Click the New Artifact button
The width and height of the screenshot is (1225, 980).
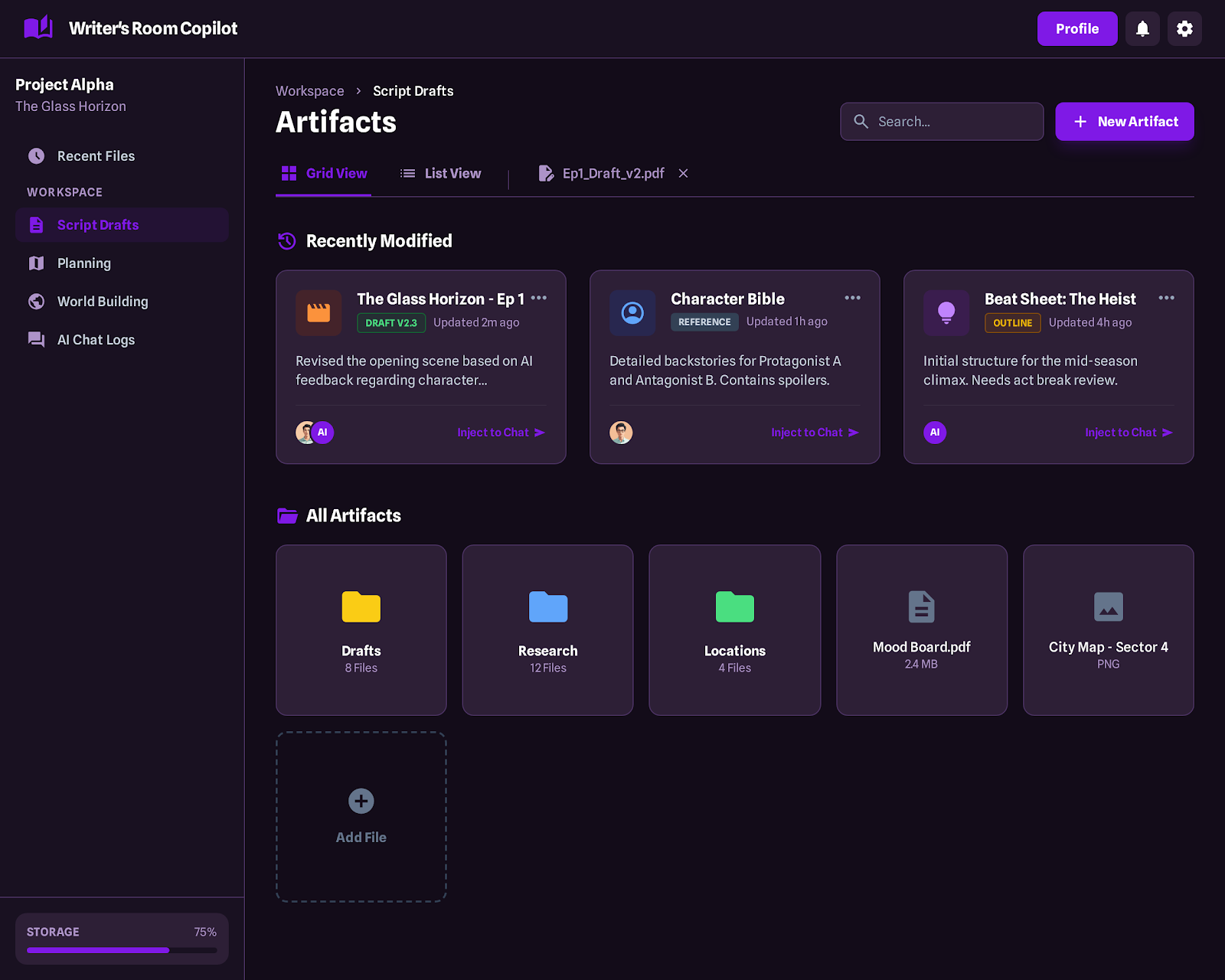pyautogui.click(x=1124, y=122)
